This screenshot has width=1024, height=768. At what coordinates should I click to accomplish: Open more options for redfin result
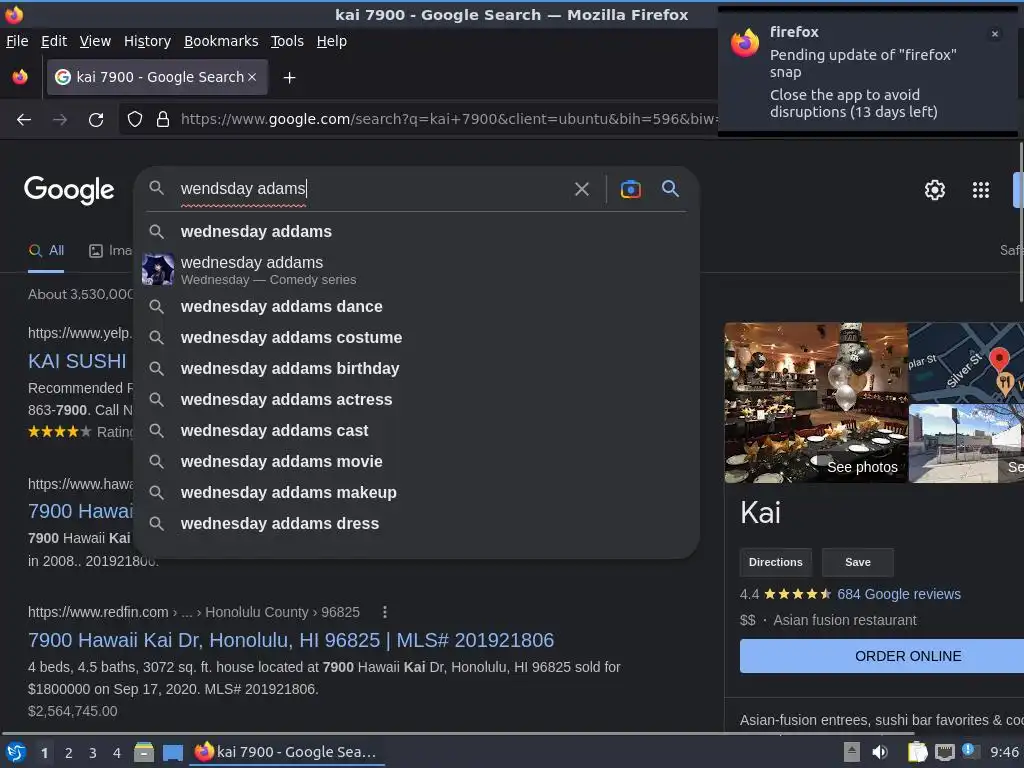click(x=385, y=612)
